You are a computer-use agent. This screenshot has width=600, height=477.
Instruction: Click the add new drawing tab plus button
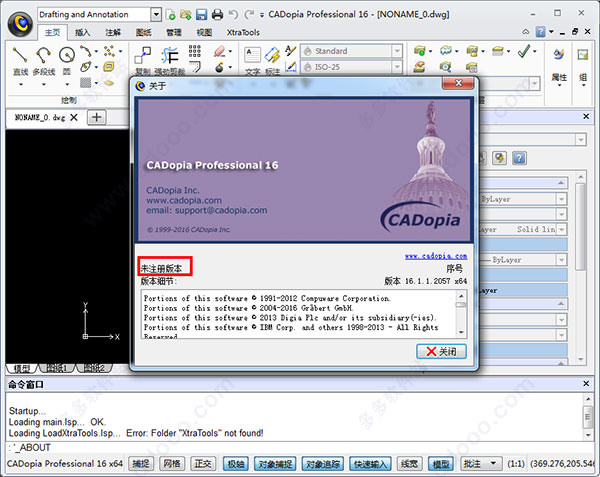pyautogui.click(x=97, y=117)
